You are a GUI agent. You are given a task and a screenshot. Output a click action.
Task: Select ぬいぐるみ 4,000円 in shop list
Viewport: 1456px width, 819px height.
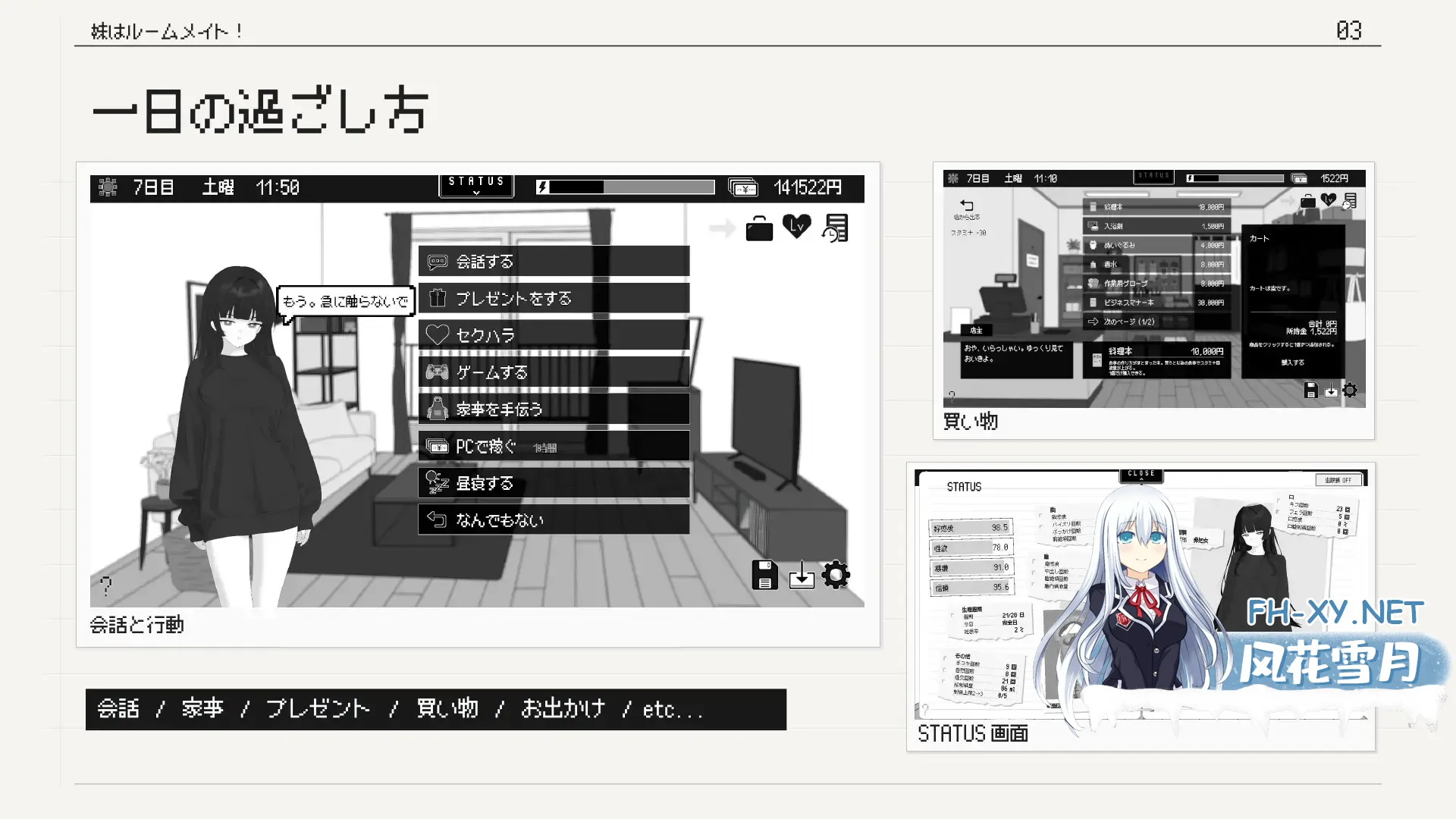click(x=1157, y=245)
